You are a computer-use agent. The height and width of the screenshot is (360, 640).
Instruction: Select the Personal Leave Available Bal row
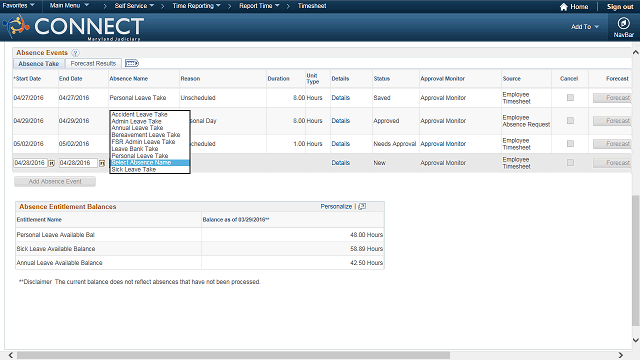(x=200, y=235)
